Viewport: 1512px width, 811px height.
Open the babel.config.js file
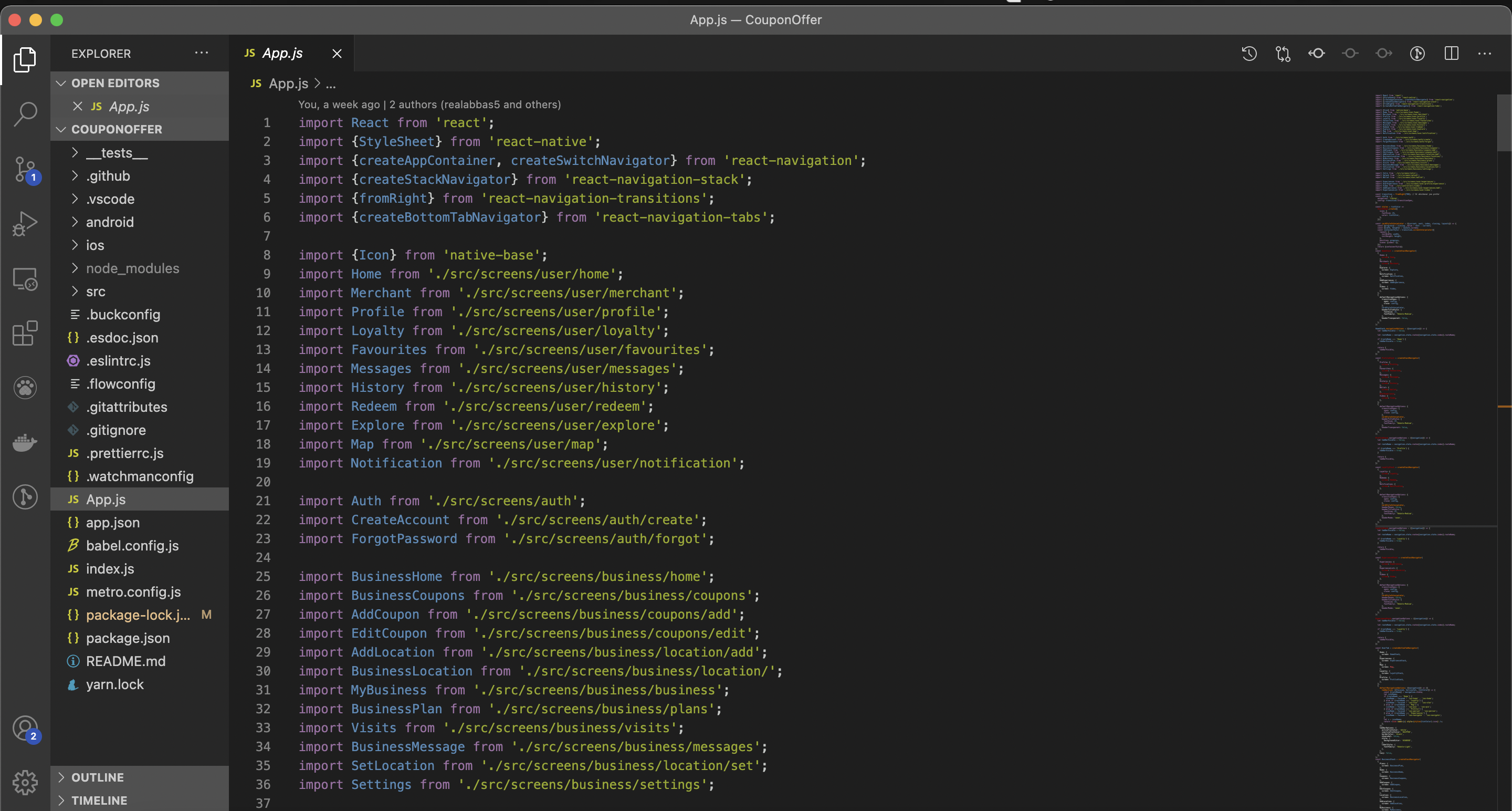pyautogui.click(x=140, y=546)
